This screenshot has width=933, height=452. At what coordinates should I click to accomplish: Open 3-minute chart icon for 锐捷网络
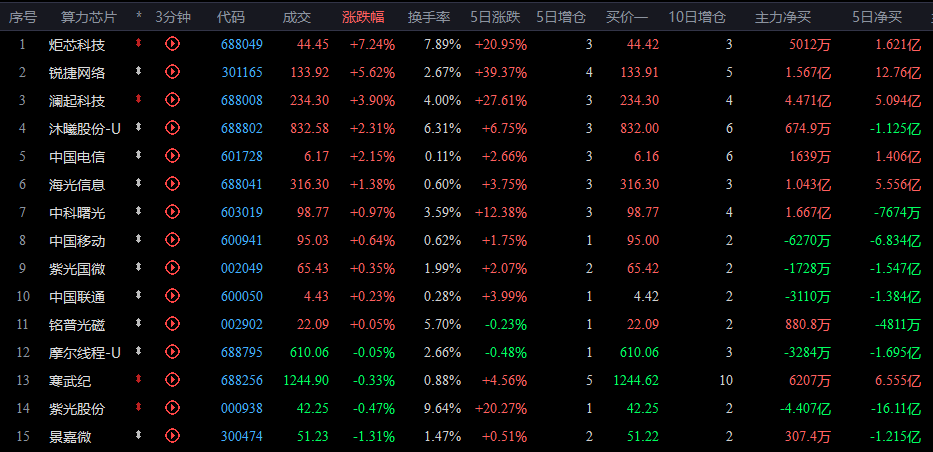pos(173,71)
